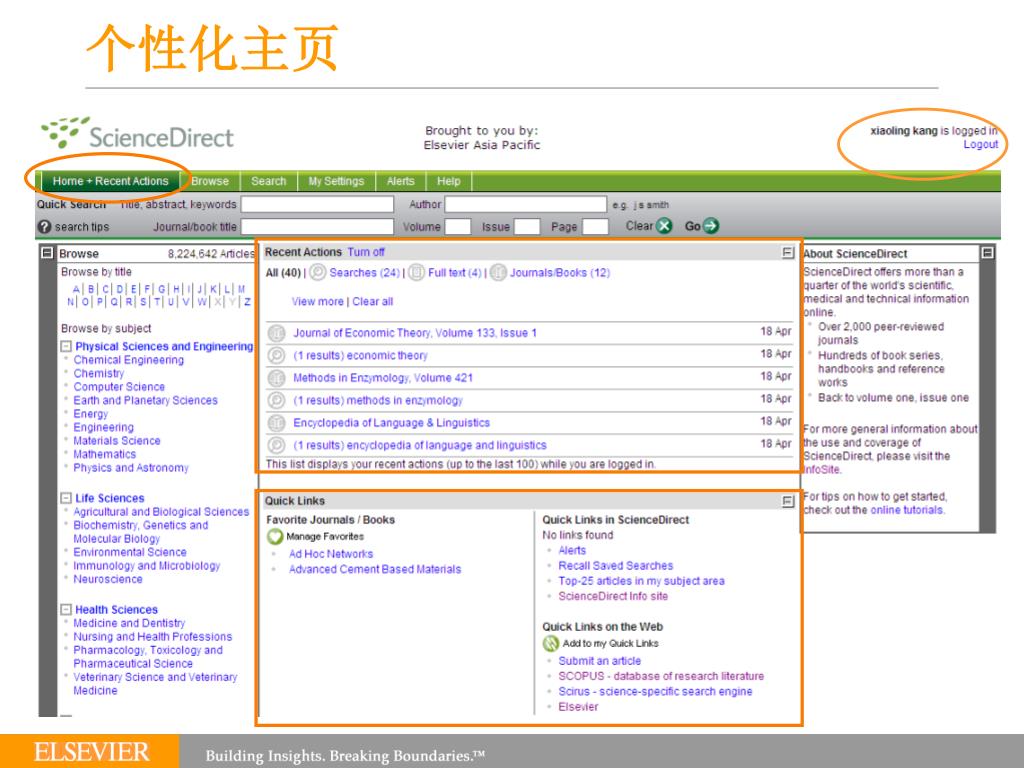Collapse the About ScienceDirect panel
The height and width of the screenshot is (768, 1024).
click(x=987, y=253)
